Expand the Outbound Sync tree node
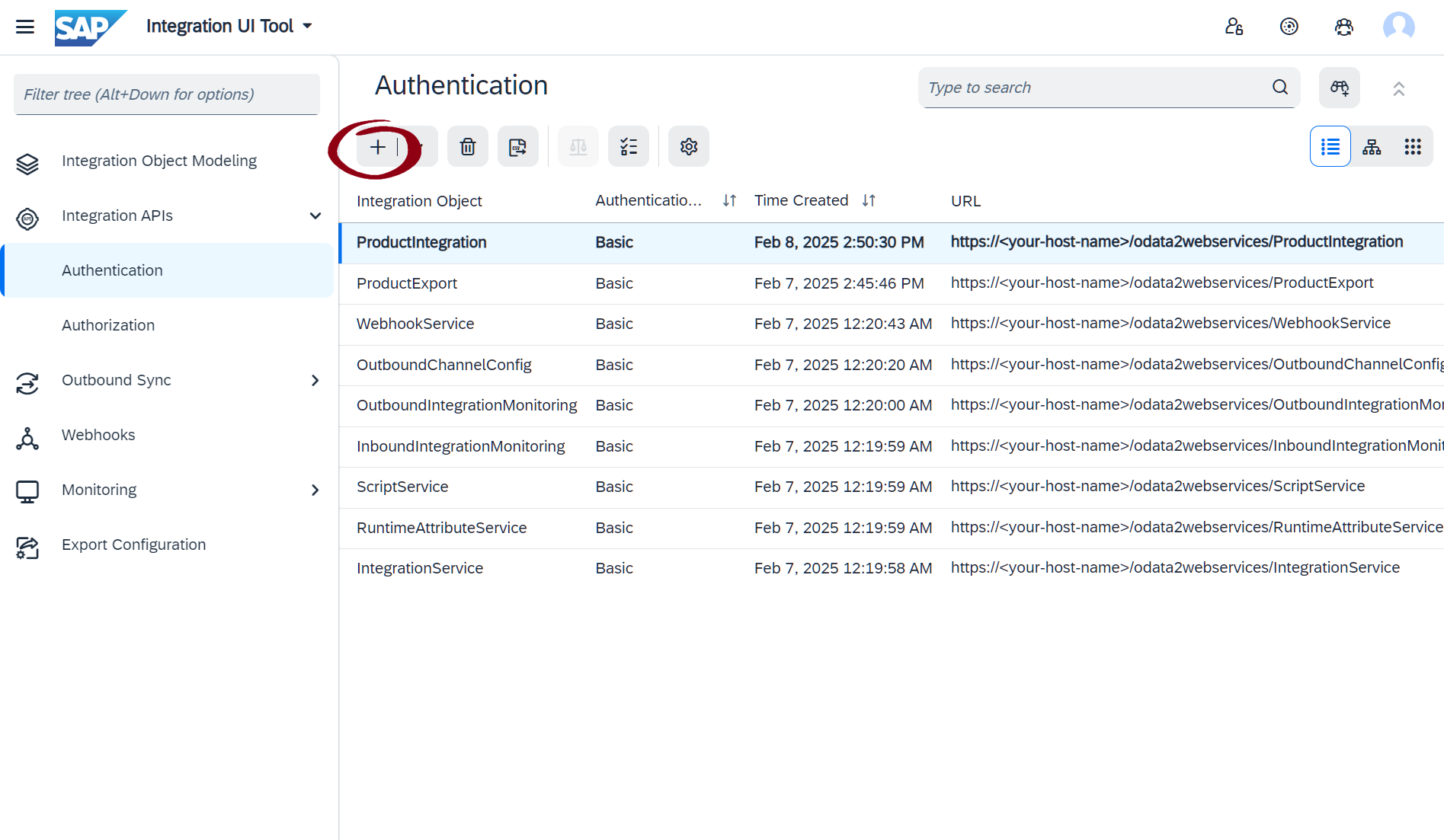This screenshot has height=840, width=1444. [x=315, y=381]
